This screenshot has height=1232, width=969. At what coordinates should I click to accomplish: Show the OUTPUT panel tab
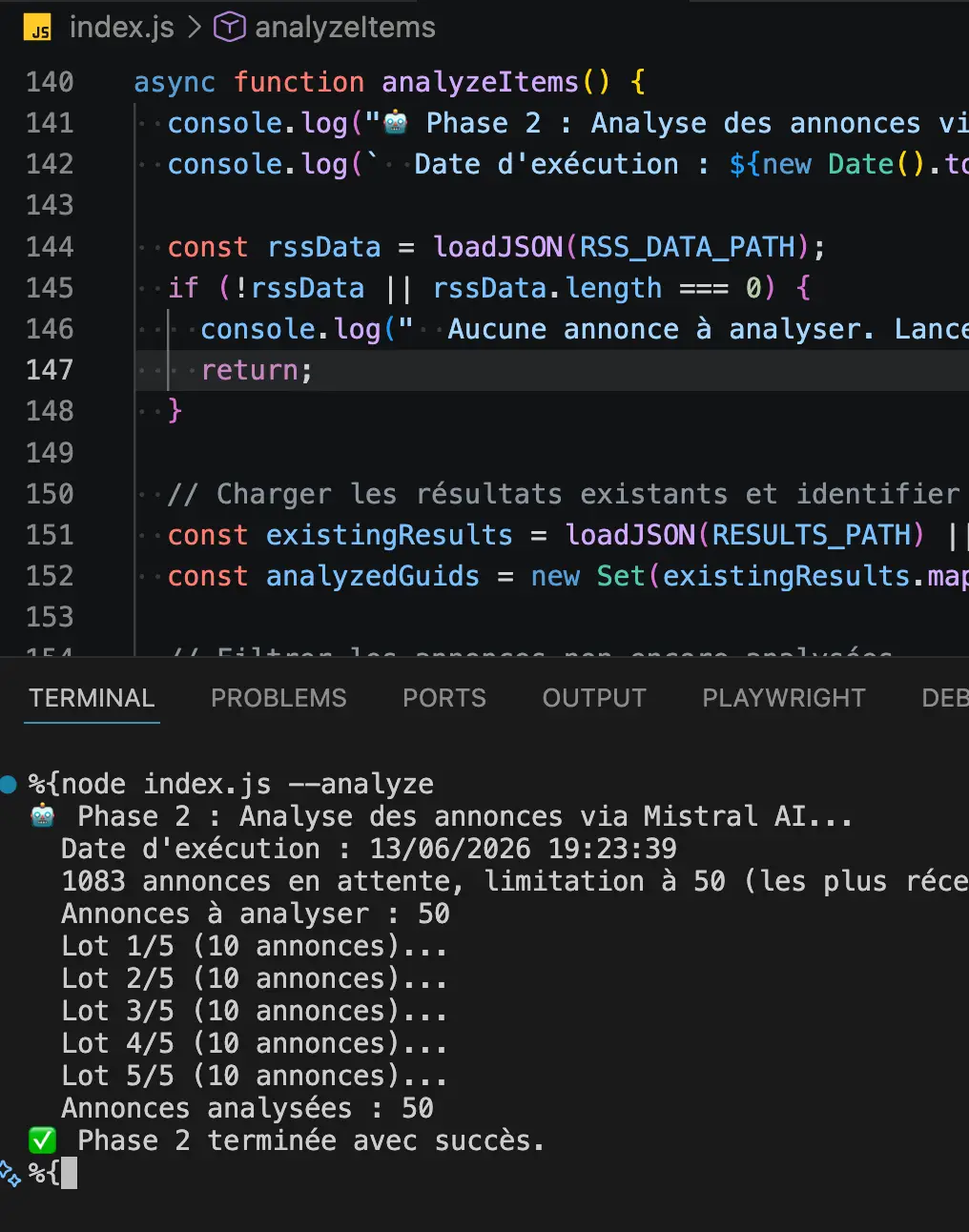click(594, 698)
